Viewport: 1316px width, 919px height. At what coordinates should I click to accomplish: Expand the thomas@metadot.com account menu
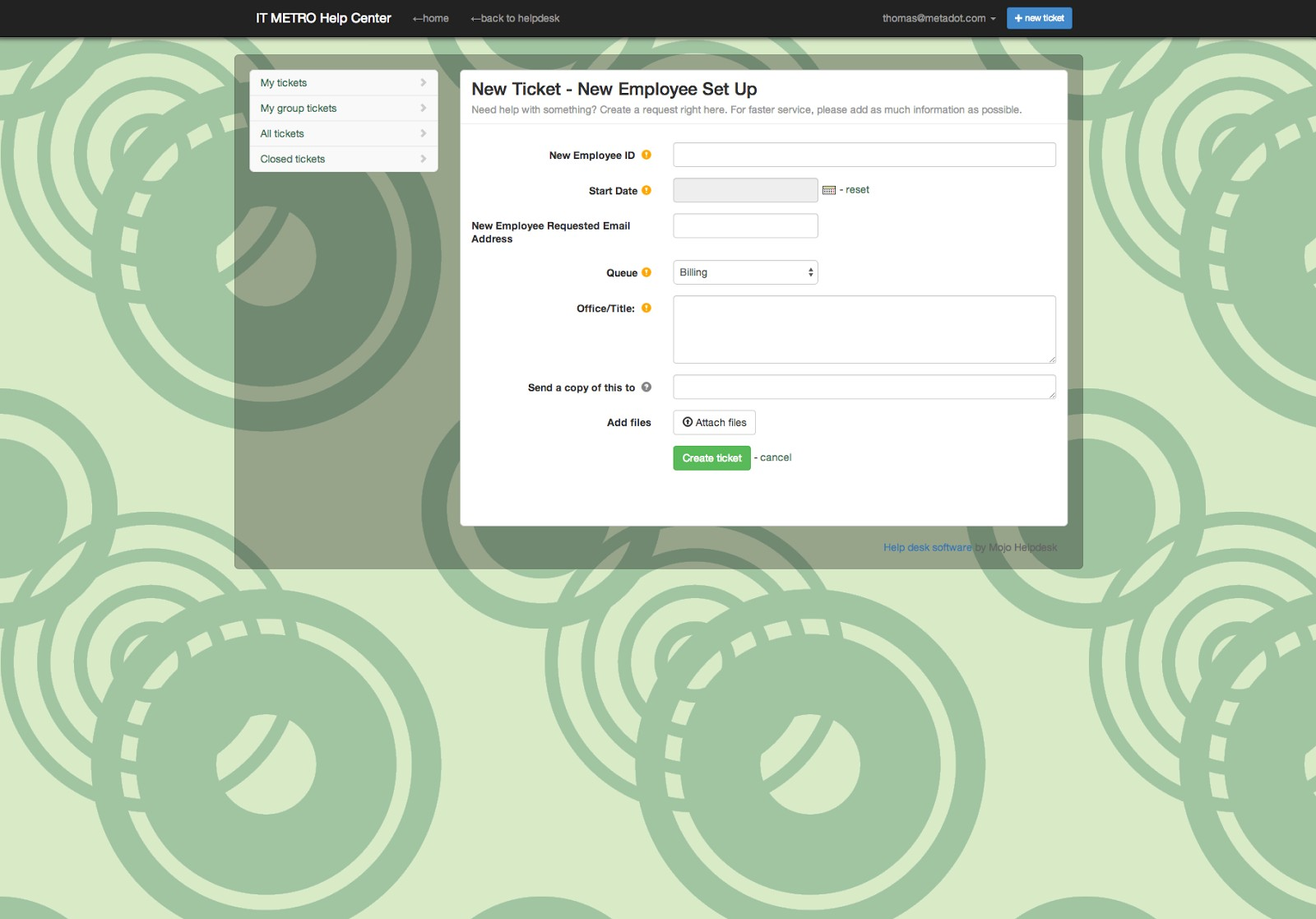pos(938,18)
